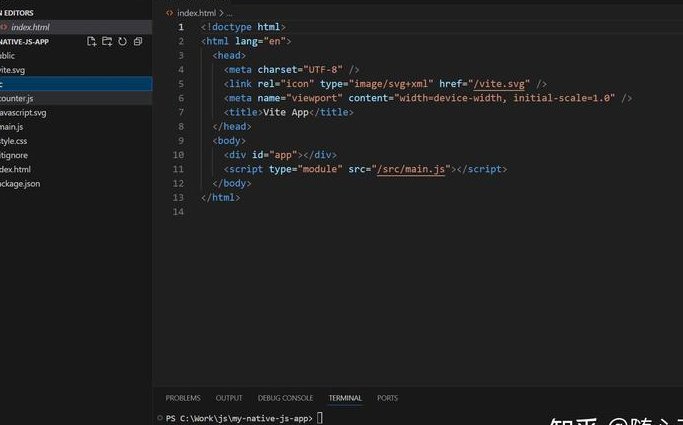The height and width of the screenshot is (425, 683).
Task: Switch to the Problems panel tab
Action: (x=183, y=398)
